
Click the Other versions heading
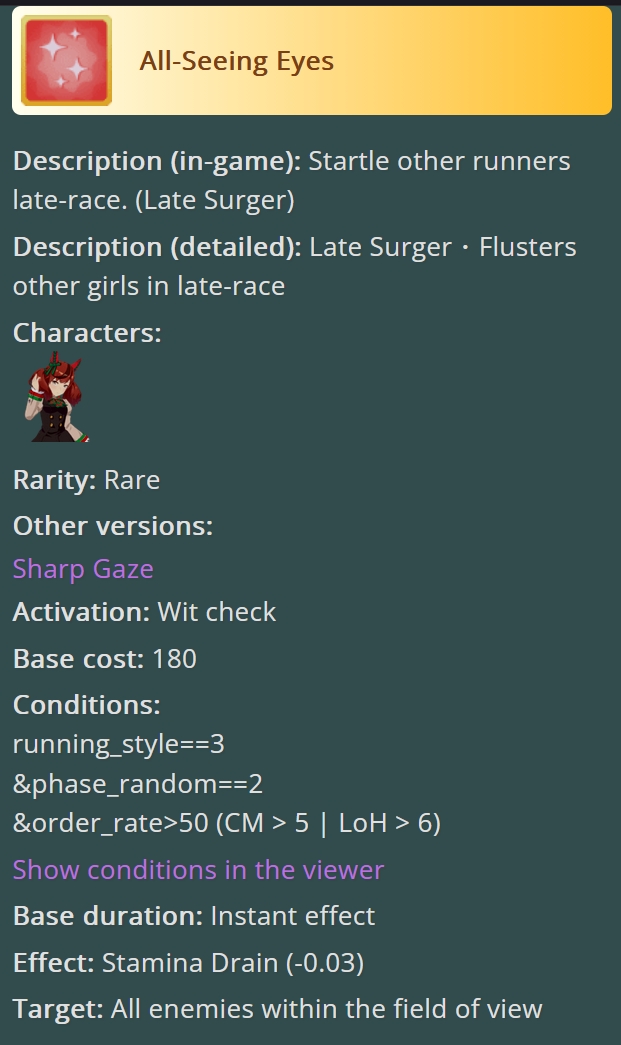pos(113,526)
